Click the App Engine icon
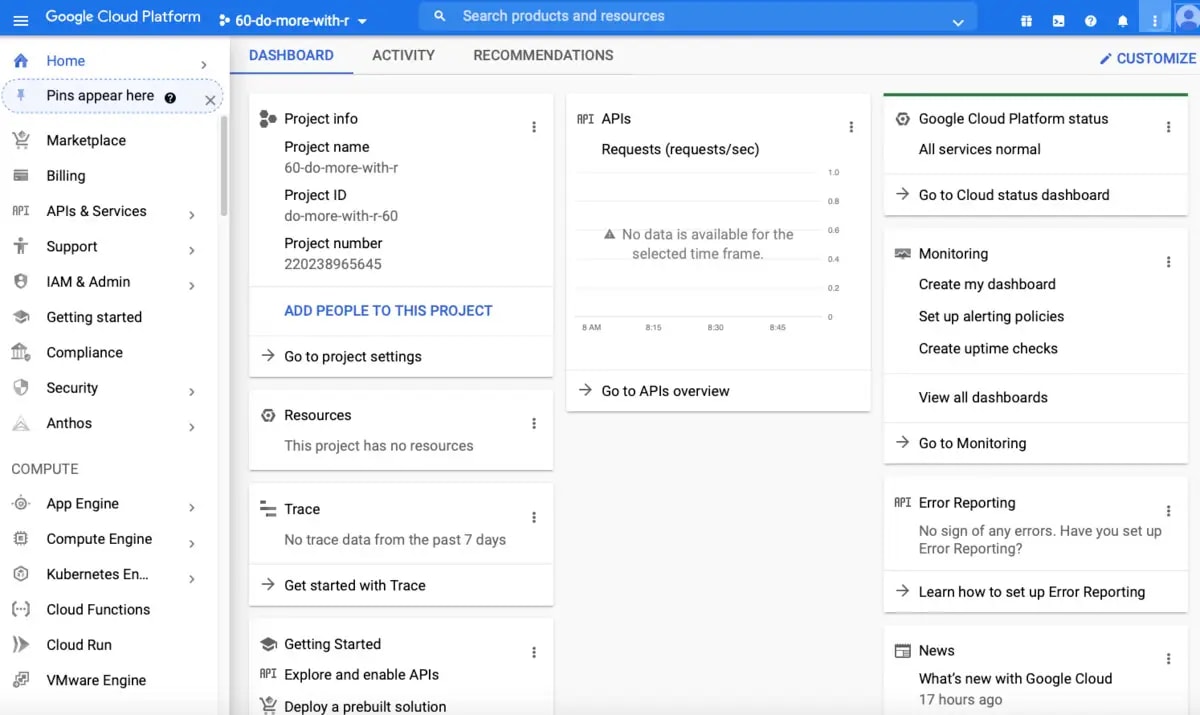The image size is (1200, 715). tap(21, 504)
